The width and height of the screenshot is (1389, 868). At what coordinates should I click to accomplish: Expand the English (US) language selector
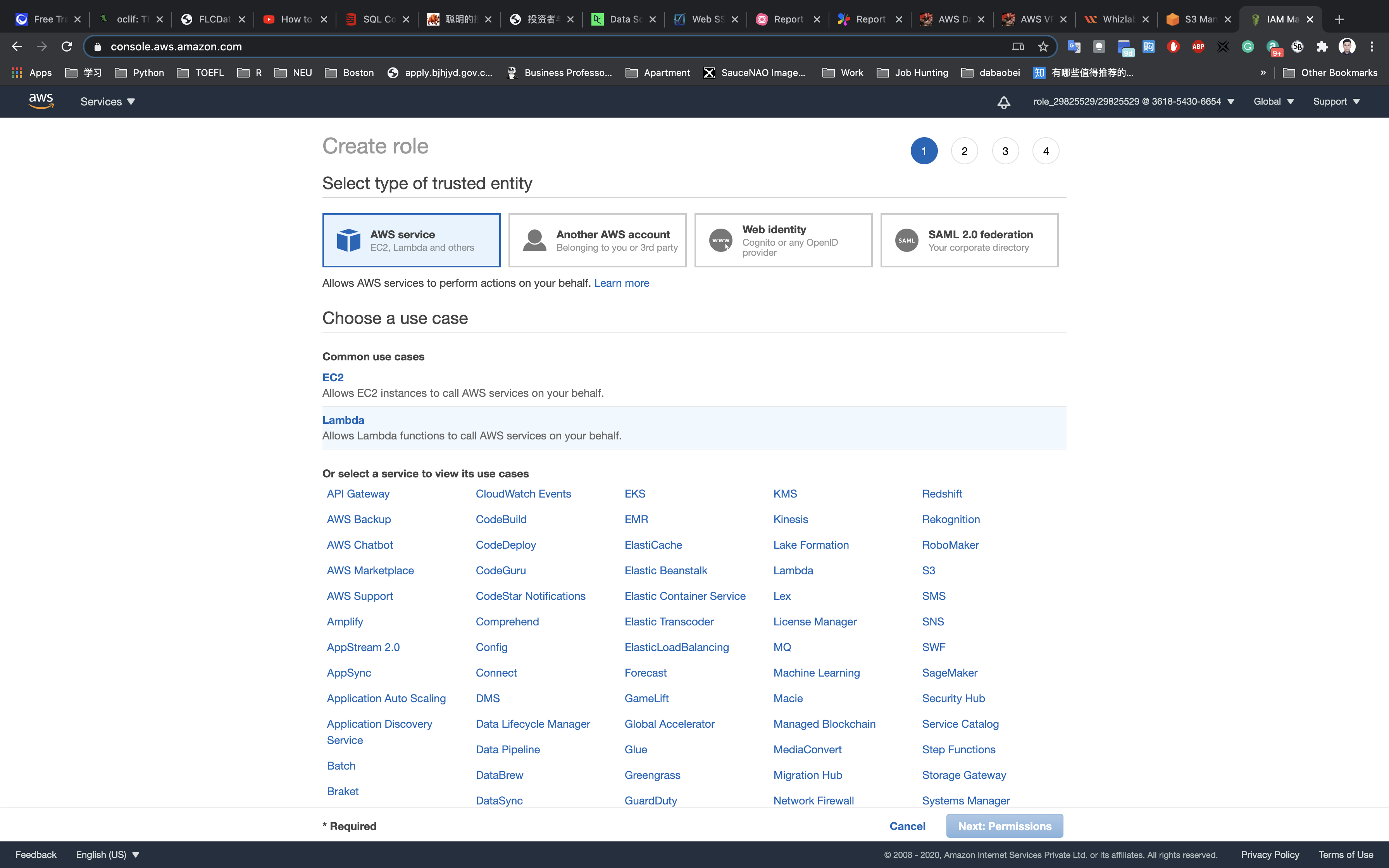[x=107, y=854]
